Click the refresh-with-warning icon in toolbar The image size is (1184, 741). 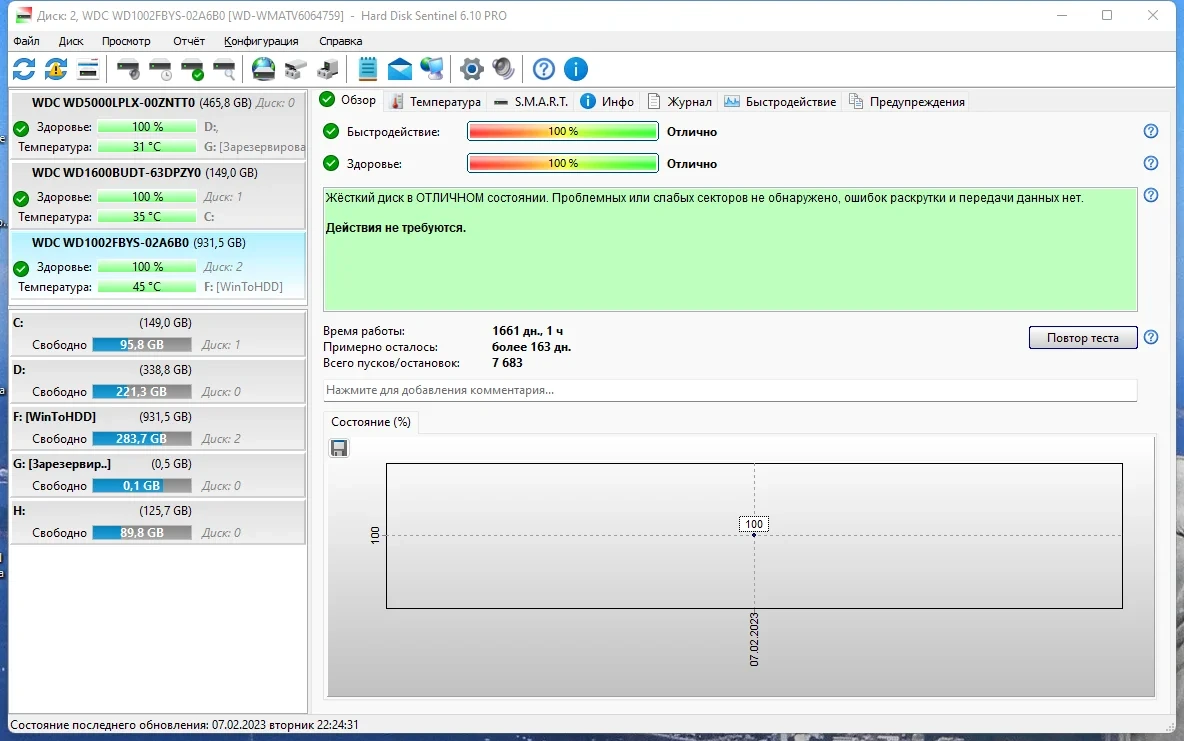tap(56, 69)
